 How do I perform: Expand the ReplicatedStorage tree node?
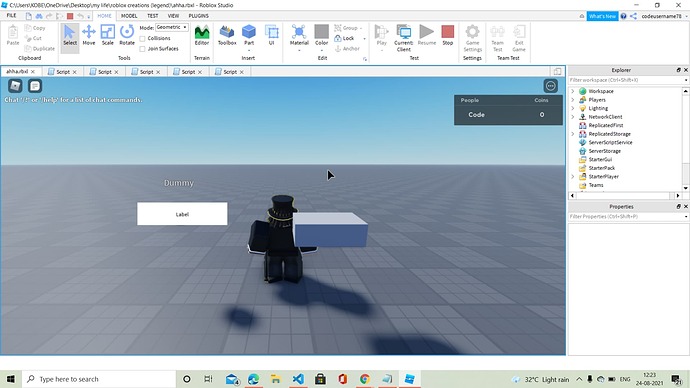pos(573,134)
